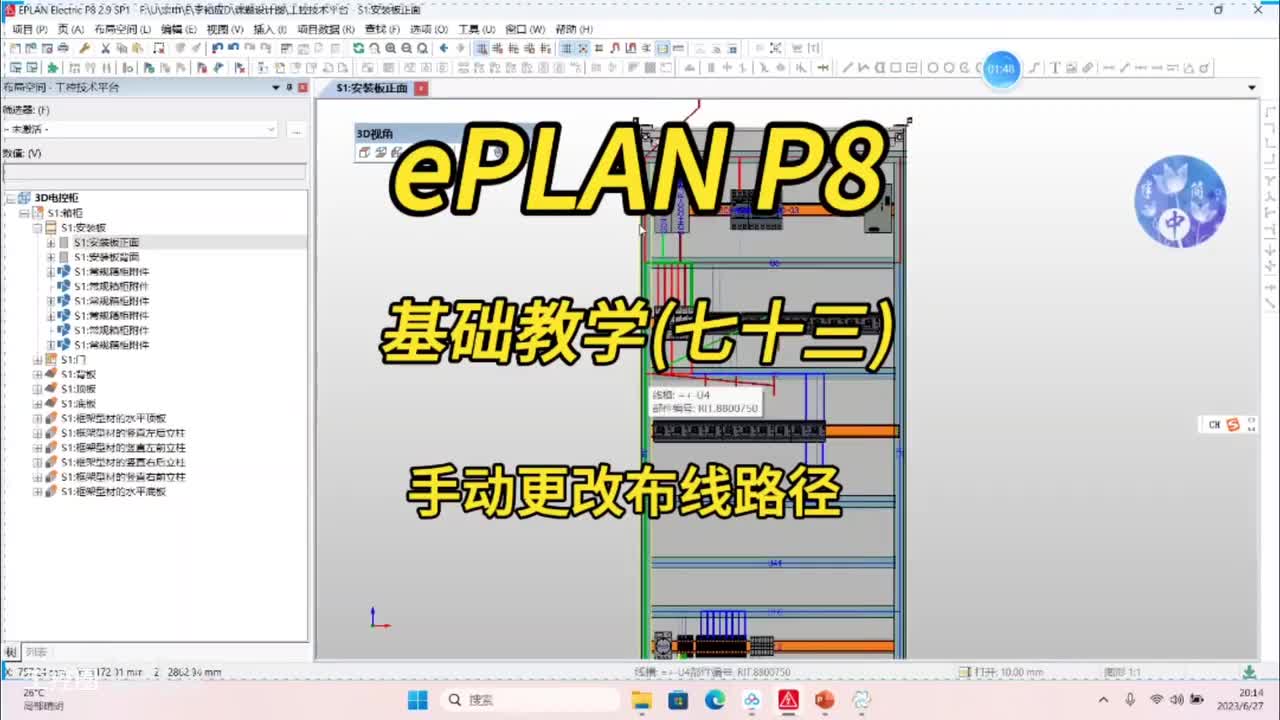Close the layout space panel

[x=303, y=87]
